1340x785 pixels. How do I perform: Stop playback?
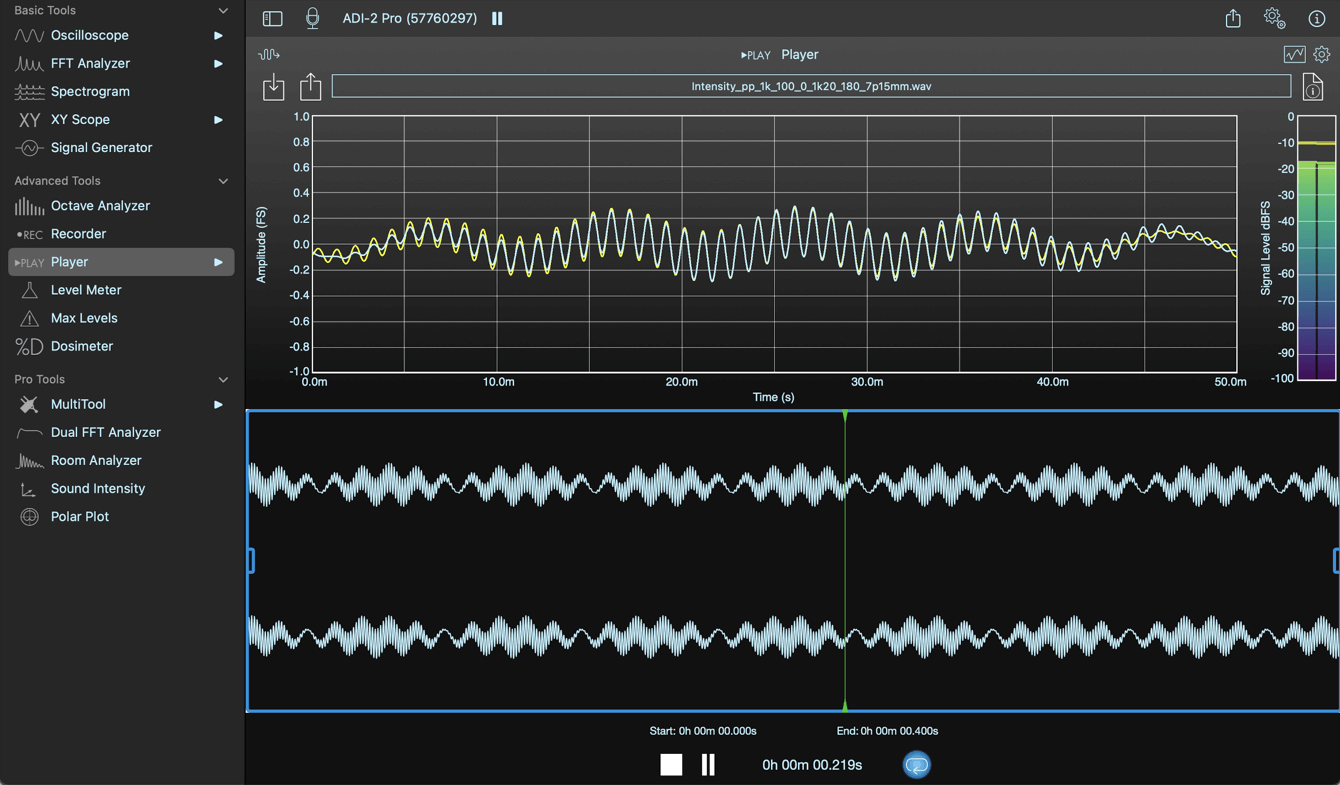[671, 765]
